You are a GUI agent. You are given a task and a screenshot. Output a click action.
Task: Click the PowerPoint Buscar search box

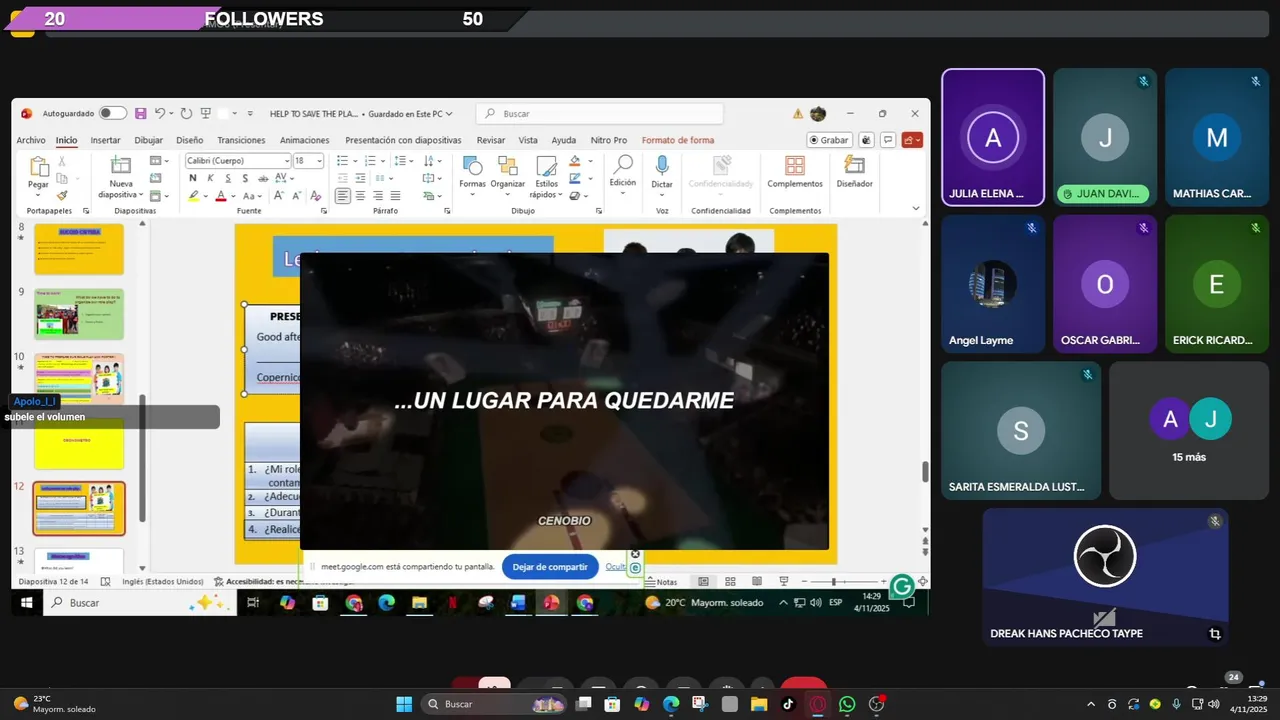599,114
